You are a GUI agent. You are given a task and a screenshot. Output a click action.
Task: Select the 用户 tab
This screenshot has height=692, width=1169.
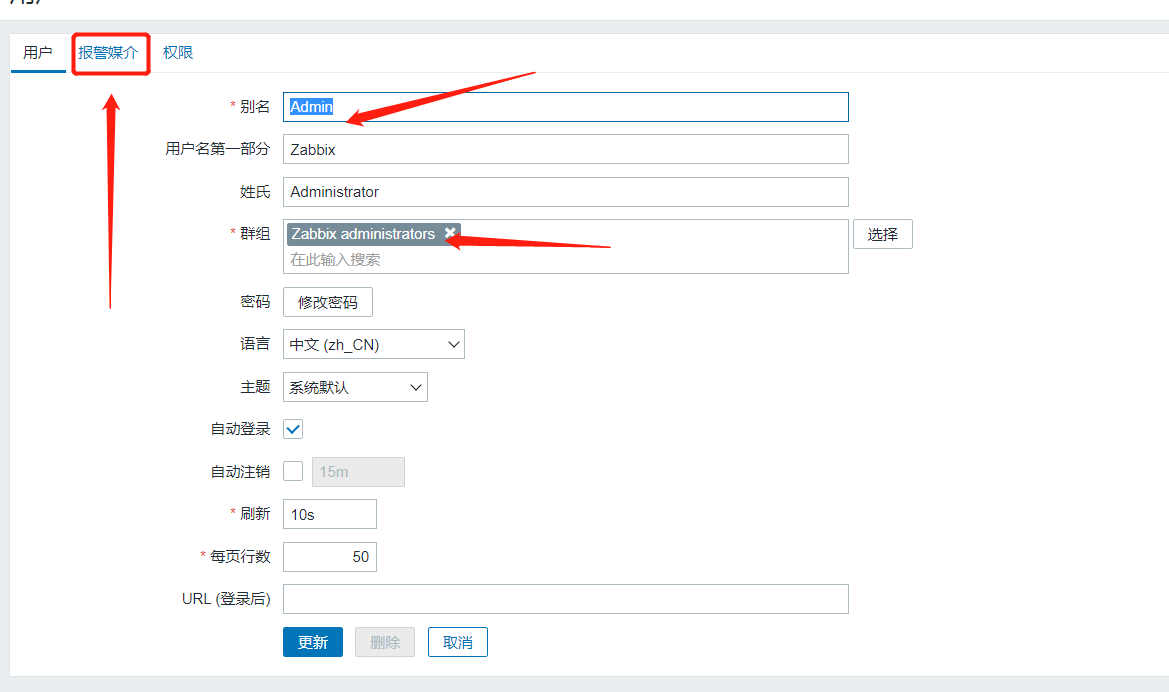[x=38, y=53]
